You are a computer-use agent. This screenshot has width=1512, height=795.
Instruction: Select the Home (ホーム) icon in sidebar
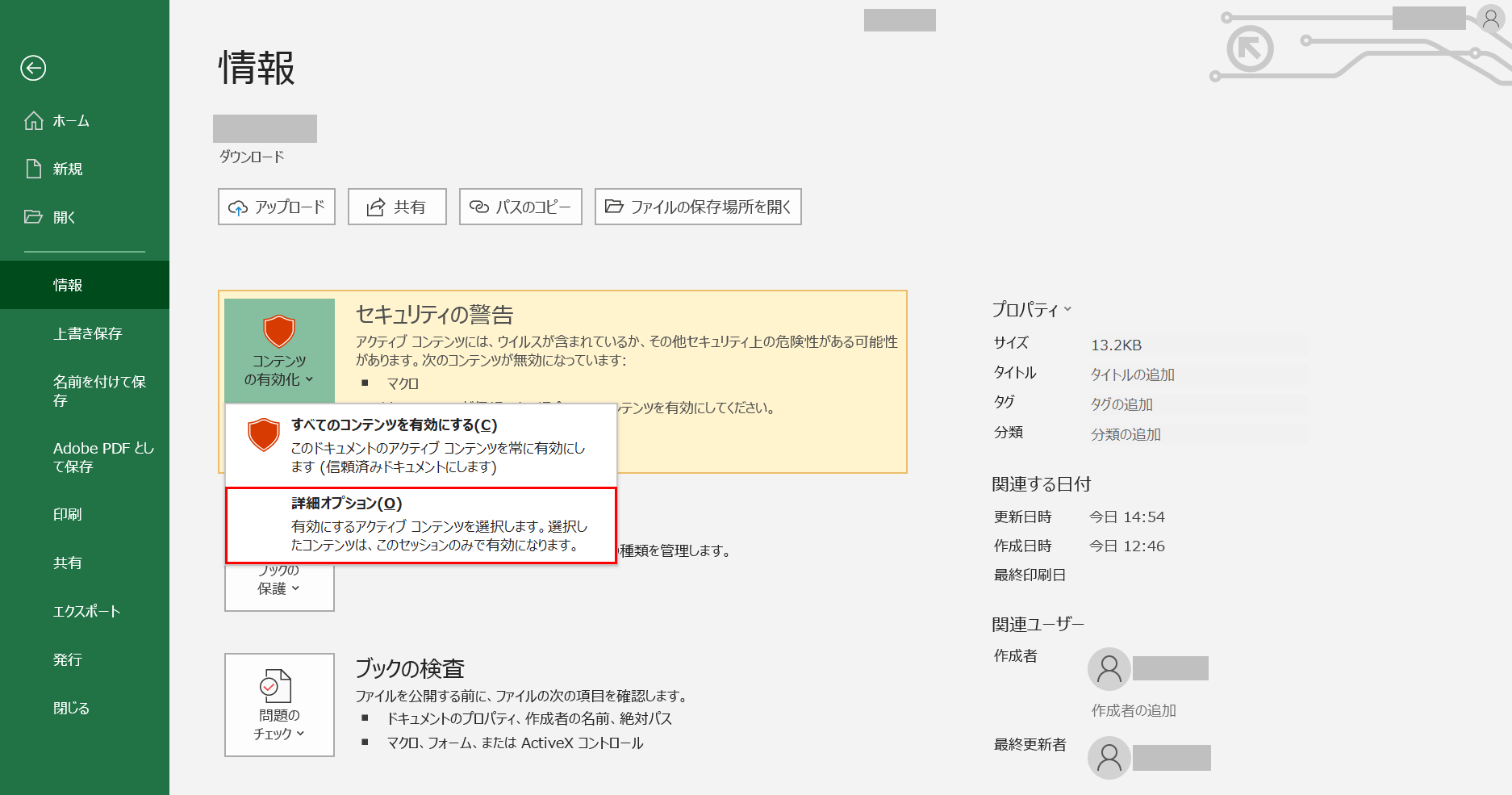click(33, 120)
